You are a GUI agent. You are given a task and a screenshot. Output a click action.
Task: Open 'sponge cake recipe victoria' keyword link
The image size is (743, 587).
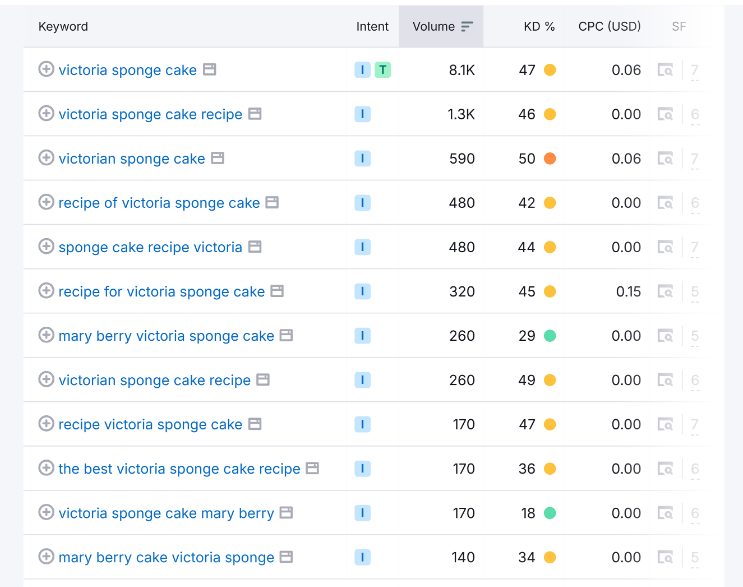(150, 247)
